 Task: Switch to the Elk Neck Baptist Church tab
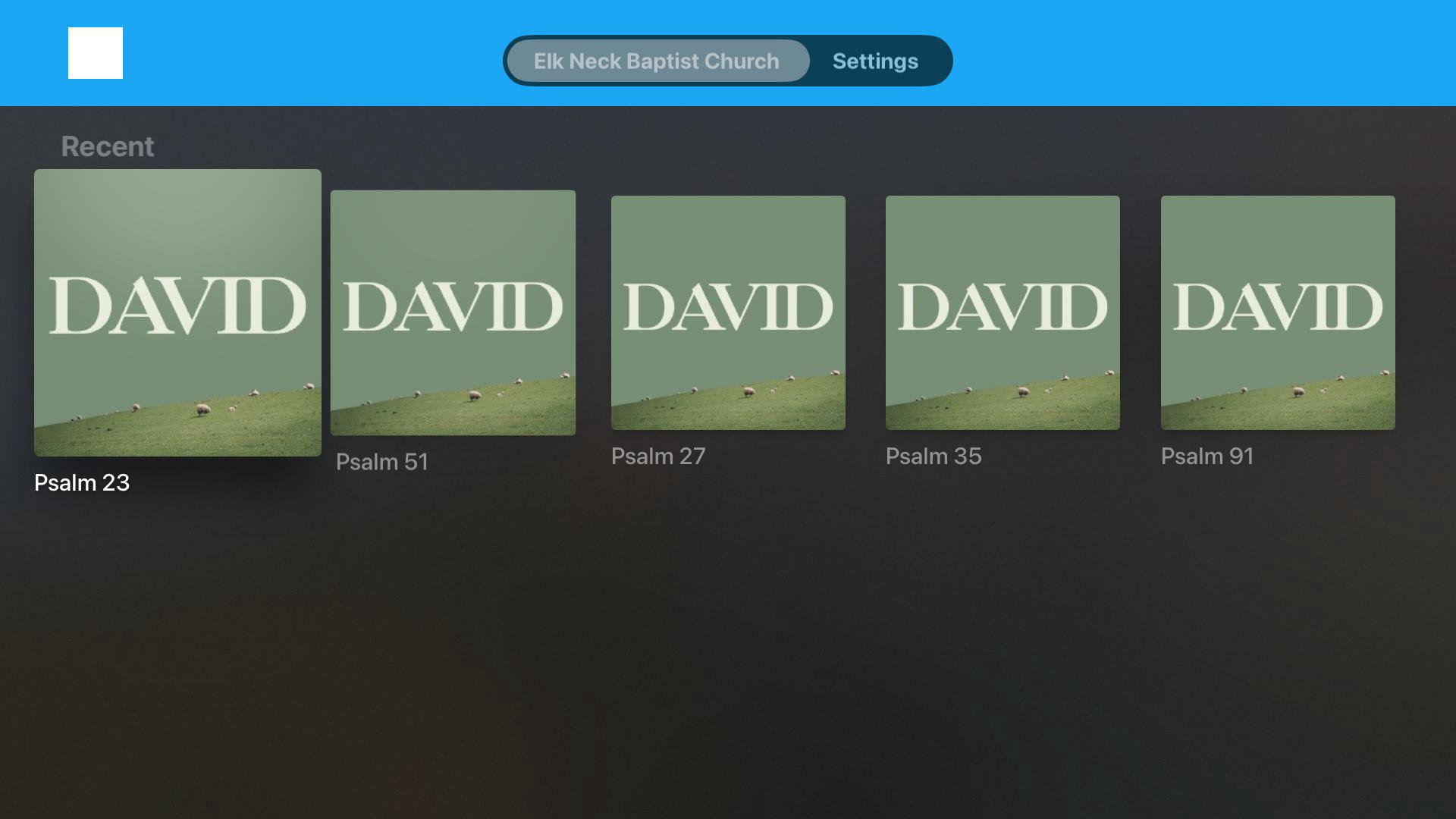click(657, 61)
